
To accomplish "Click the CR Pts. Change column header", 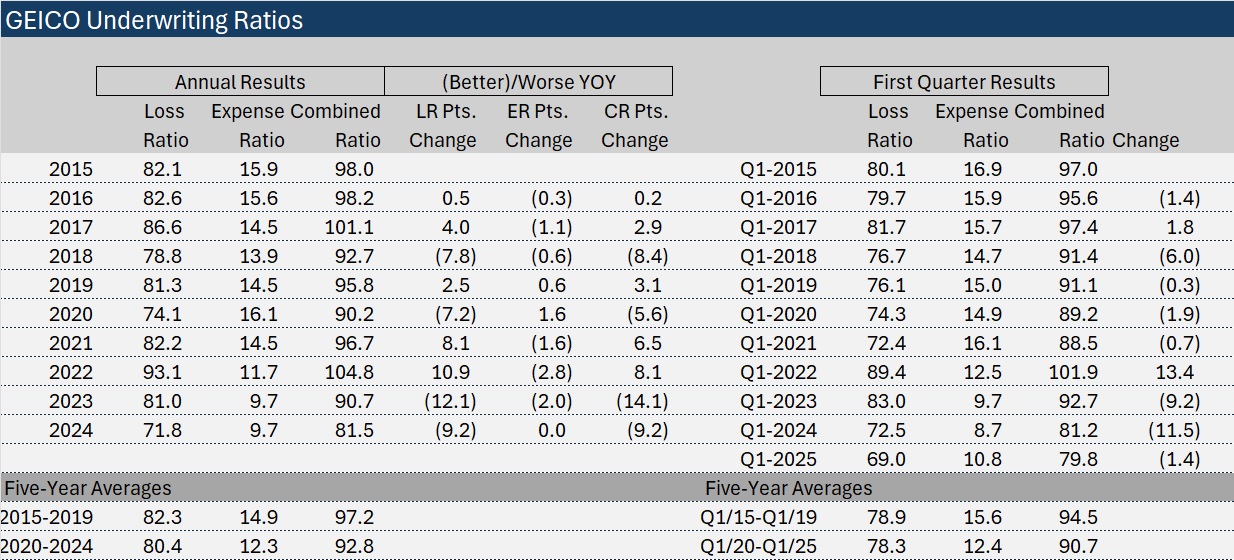I will tap(634, 126).
